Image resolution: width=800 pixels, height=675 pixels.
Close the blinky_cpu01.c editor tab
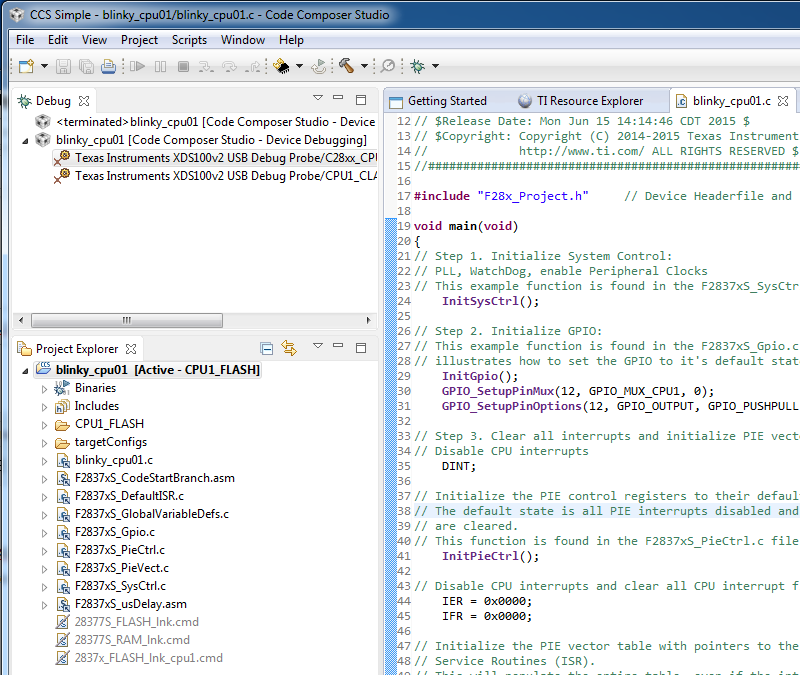pyautogui.click(x=783, y=101)
